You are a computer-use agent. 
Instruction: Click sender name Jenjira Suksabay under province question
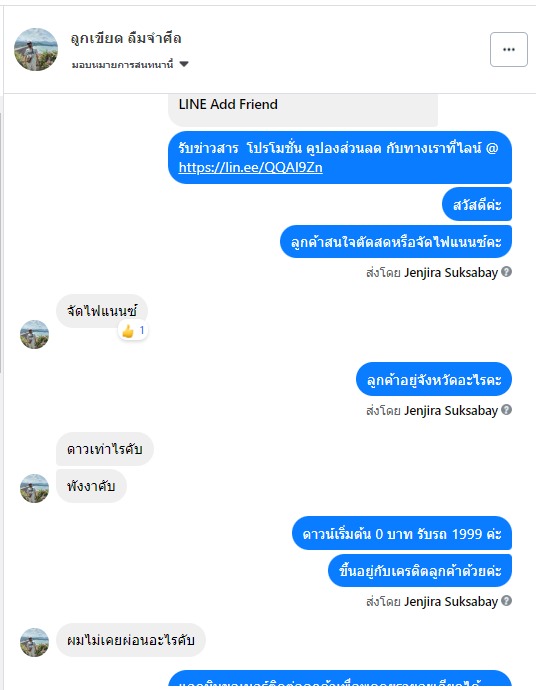[451, 411]
